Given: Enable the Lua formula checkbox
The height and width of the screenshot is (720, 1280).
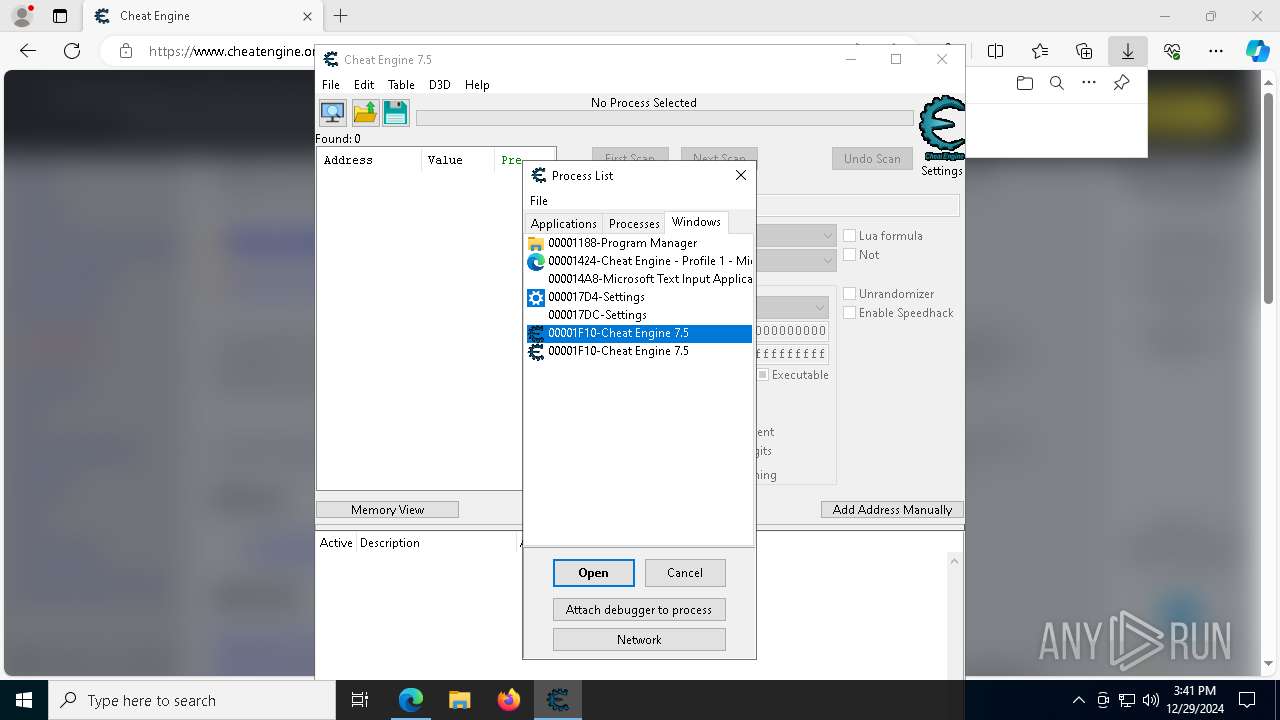Looking at the screenshot, I should point(850,236).
